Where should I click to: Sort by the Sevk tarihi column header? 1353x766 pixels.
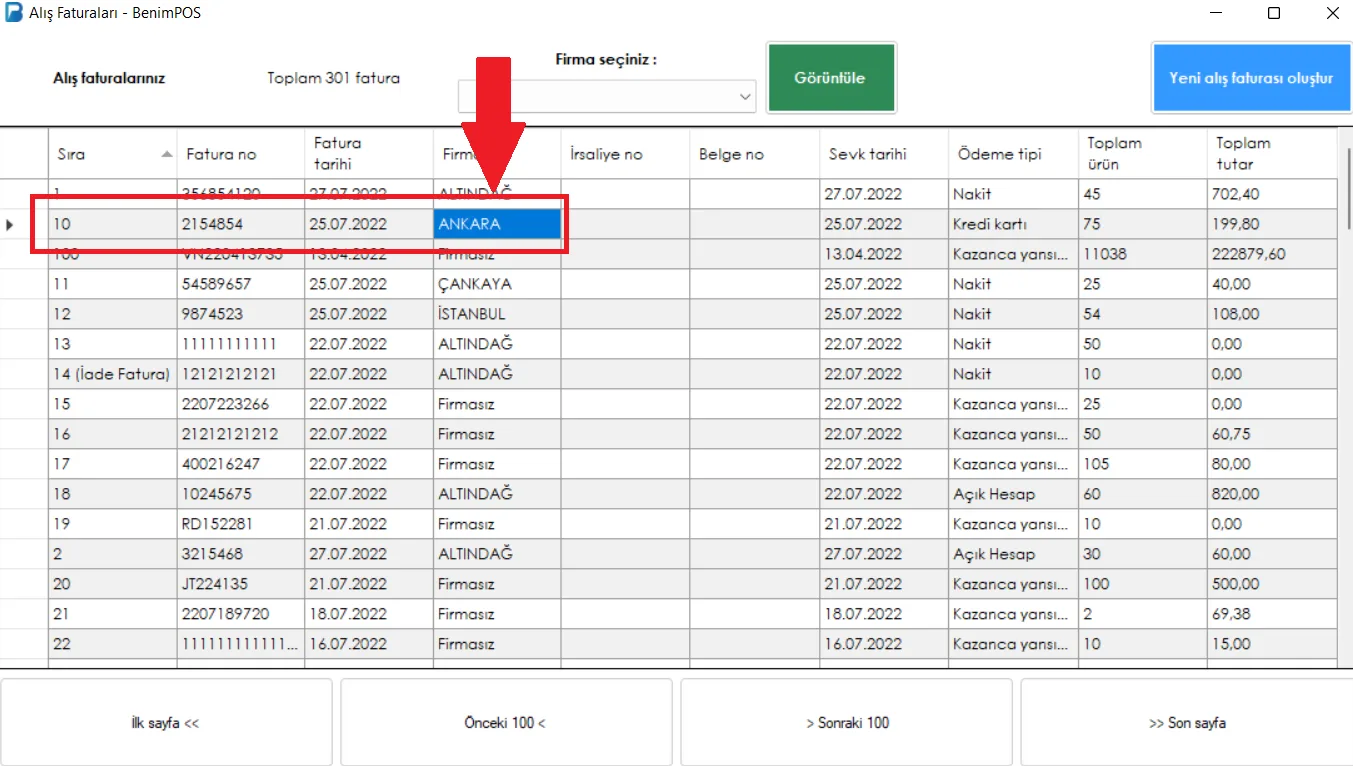tap(884, 154)
